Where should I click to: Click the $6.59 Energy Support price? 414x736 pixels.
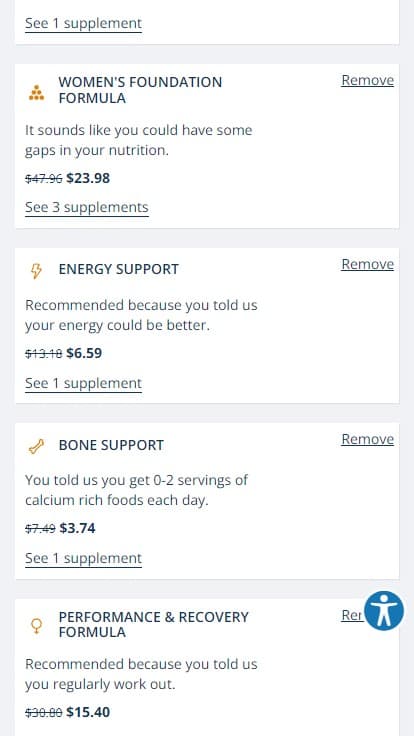(x=84, y=353)
